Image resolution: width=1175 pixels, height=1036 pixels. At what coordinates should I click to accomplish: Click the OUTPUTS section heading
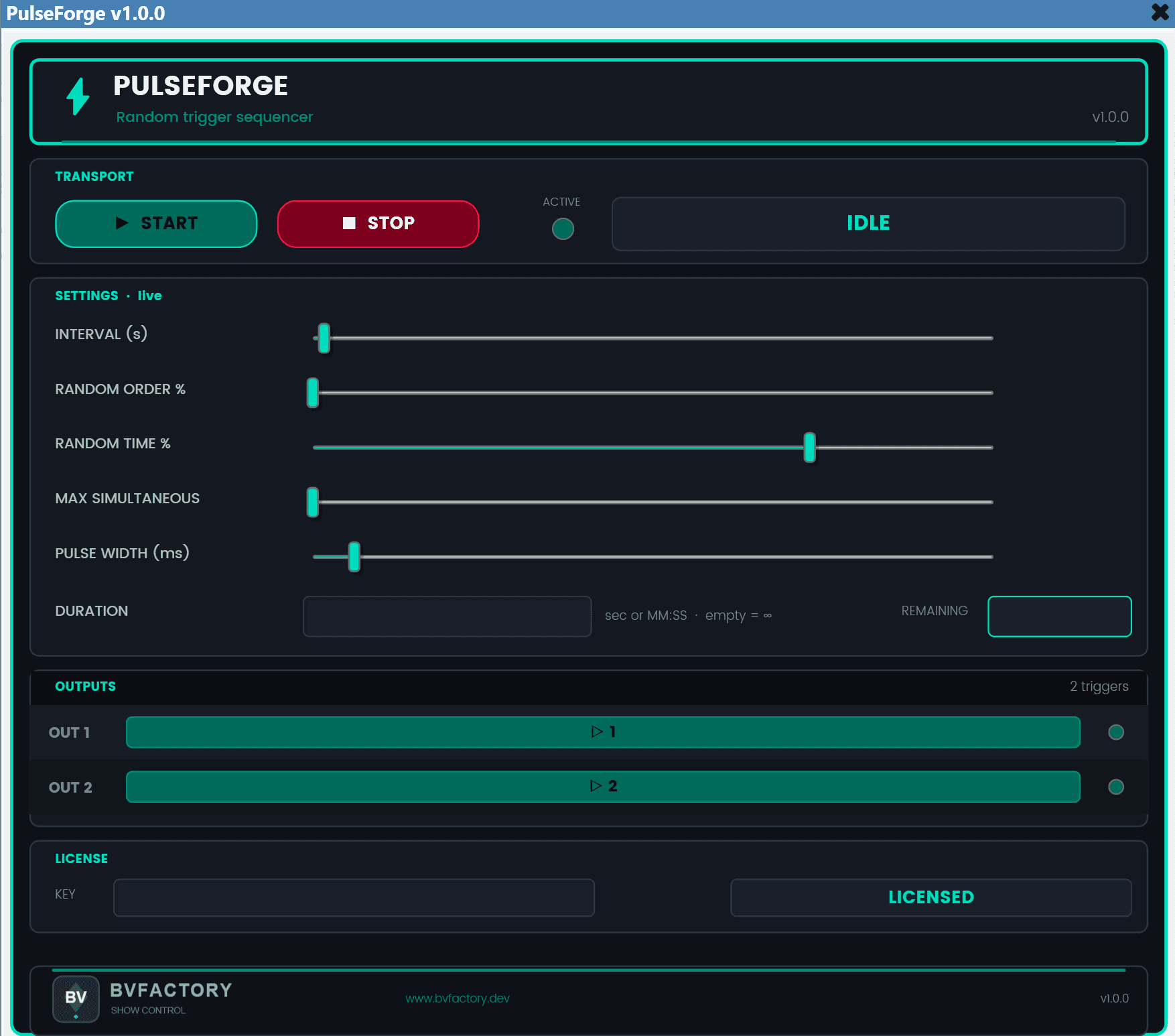coord(85,686)
